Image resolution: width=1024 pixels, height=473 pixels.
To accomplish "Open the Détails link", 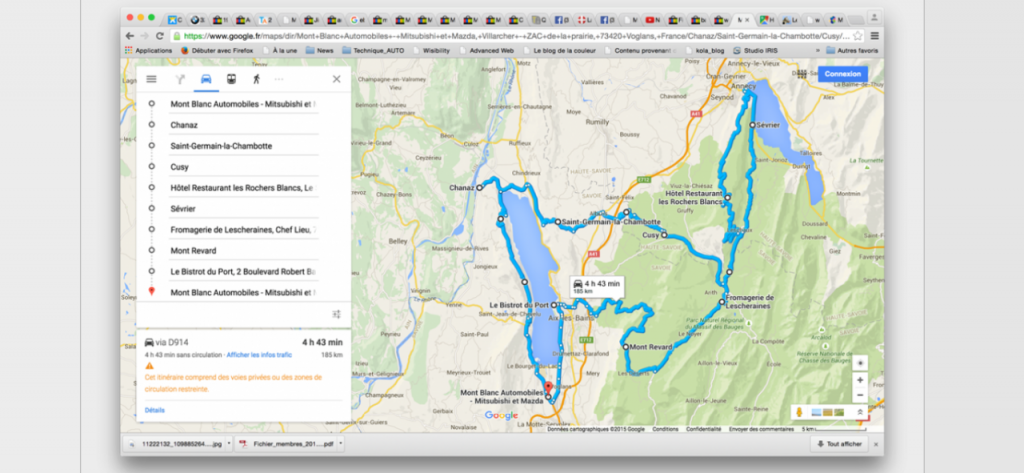I will tap(155, 410).
